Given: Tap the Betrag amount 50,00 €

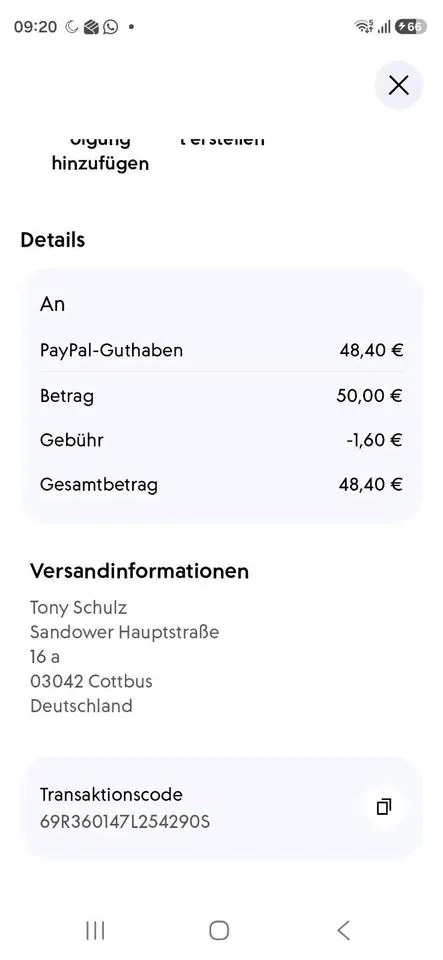Looking at the screenshot, I should [x=369, y=396].
